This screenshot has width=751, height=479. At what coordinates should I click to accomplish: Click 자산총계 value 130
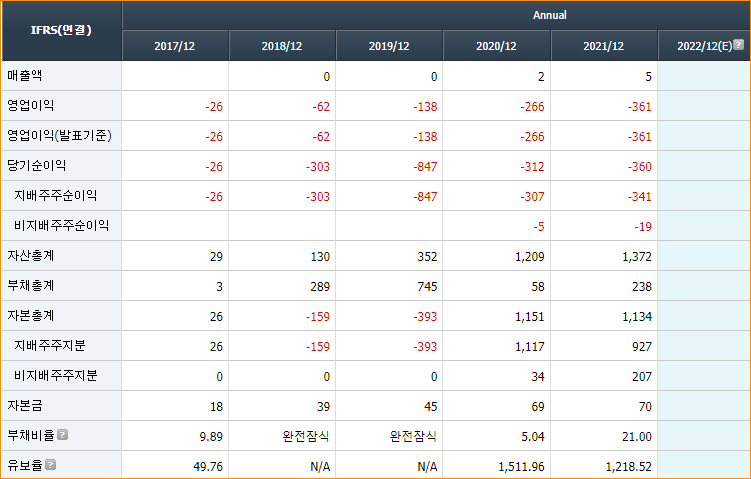tap(320, 257)
